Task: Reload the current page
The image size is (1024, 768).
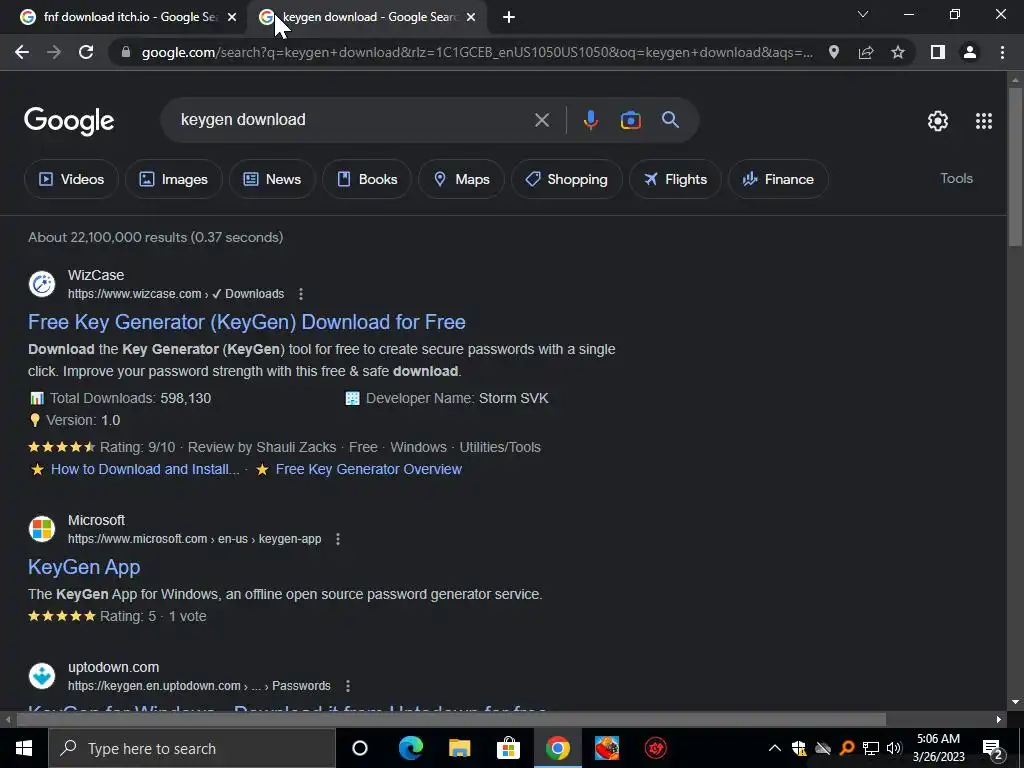Action: click(x=86, y=52)
